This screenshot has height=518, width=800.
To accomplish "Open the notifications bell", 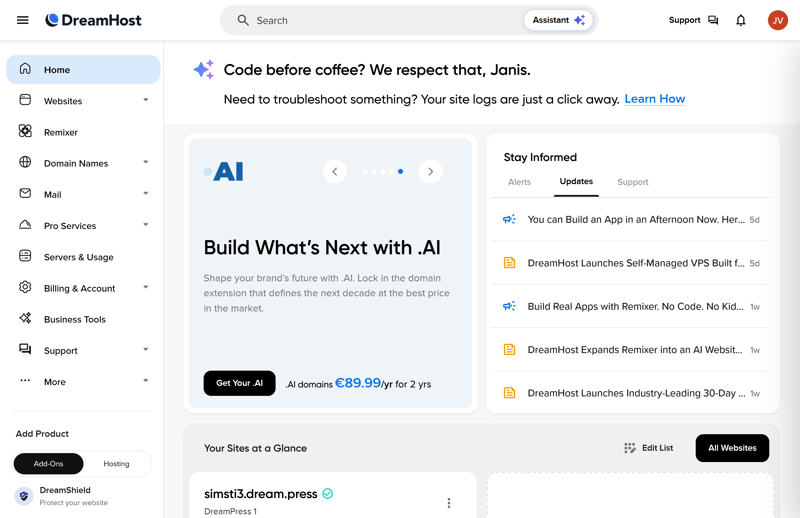I will (x=740, y=20).
